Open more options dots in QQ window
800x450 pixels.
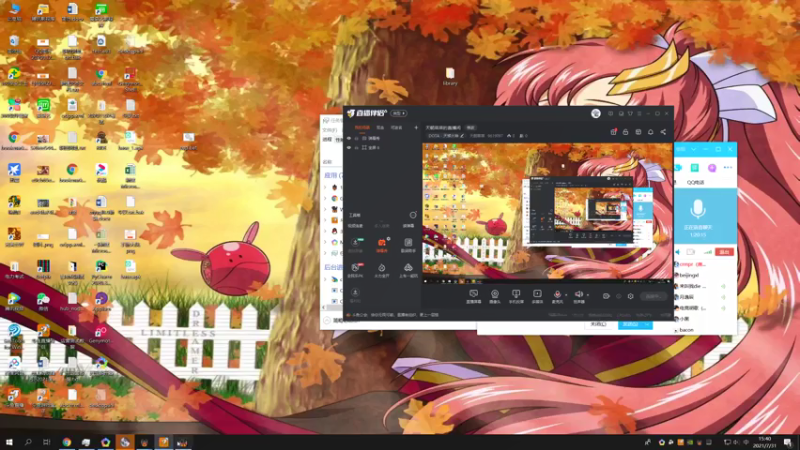click(x=728, y=168)
